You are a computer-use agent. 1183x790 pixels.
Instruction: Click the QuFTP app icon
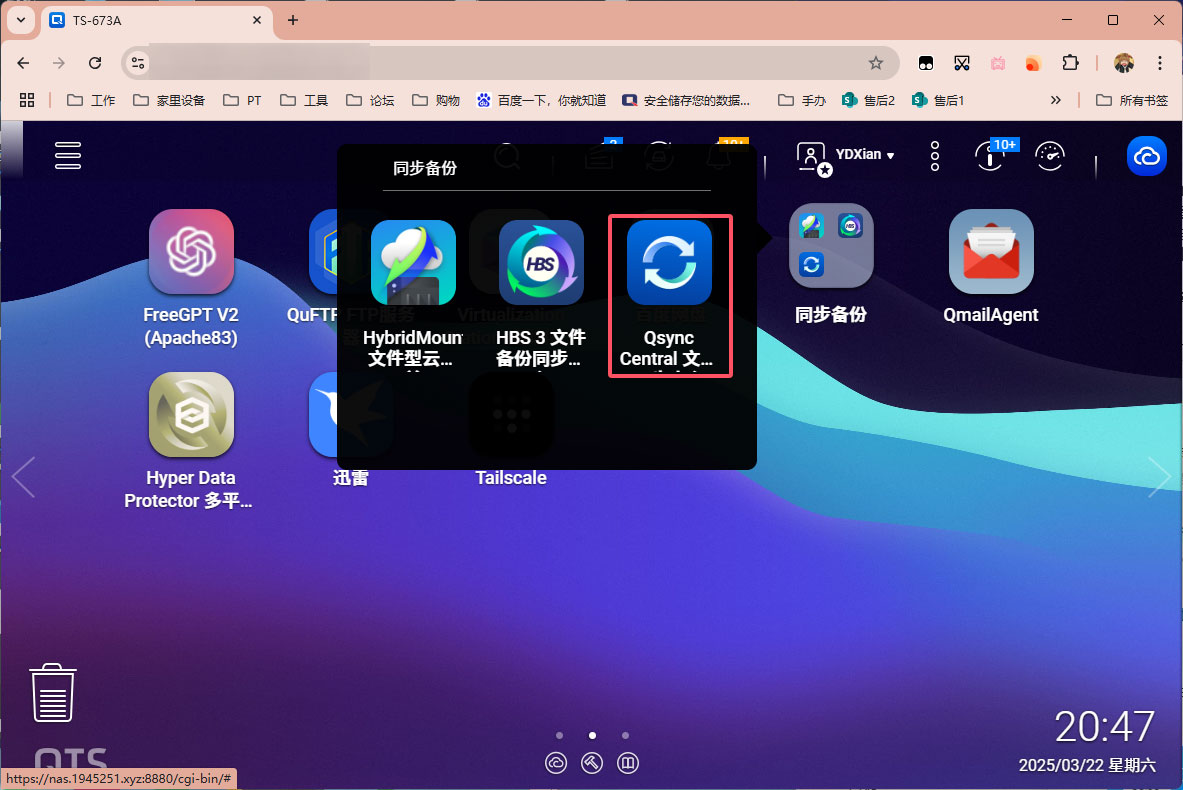click(x=323, y=251)
